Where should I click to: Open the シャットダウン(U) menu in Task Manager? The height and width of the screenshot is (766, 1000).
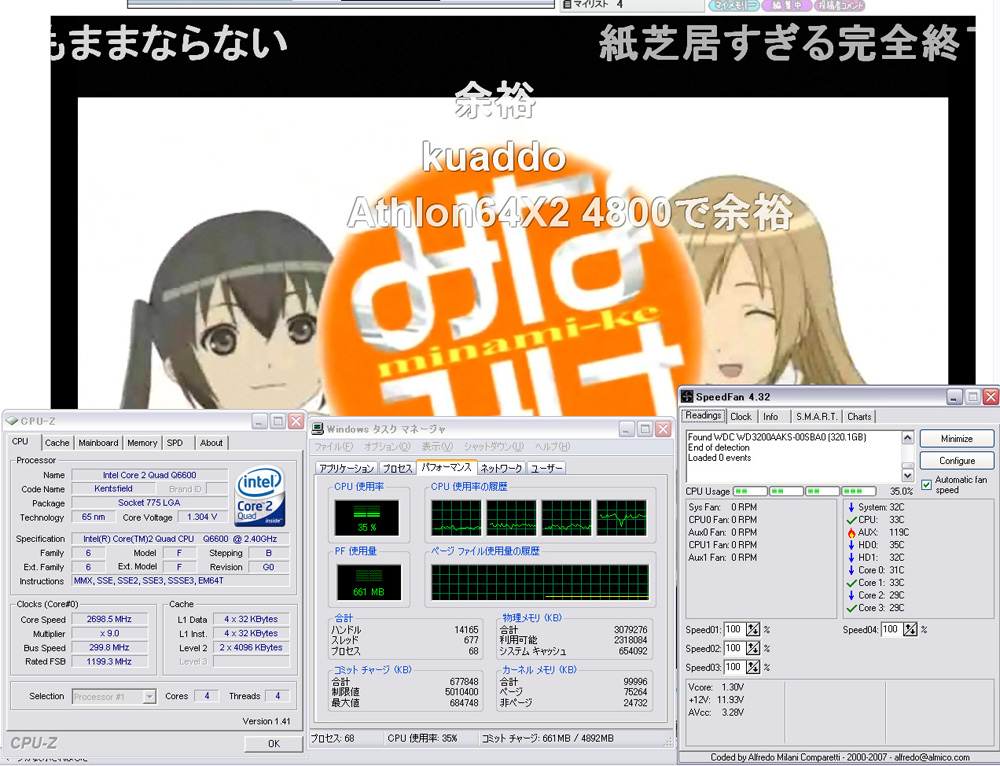pyautogui.click(x=494, y=446)
